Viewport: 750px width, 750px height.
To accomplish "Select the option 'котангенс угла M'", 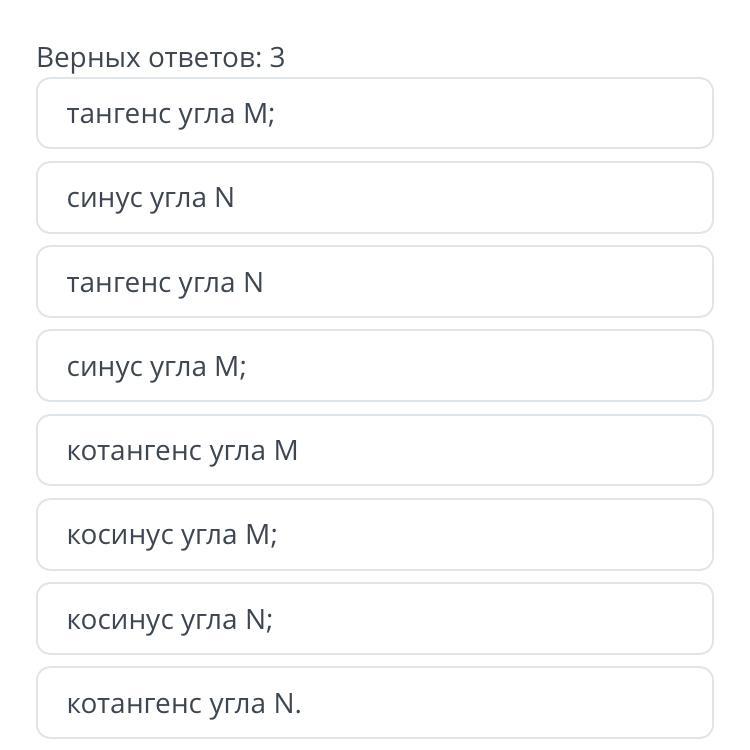I will (374, 451).
